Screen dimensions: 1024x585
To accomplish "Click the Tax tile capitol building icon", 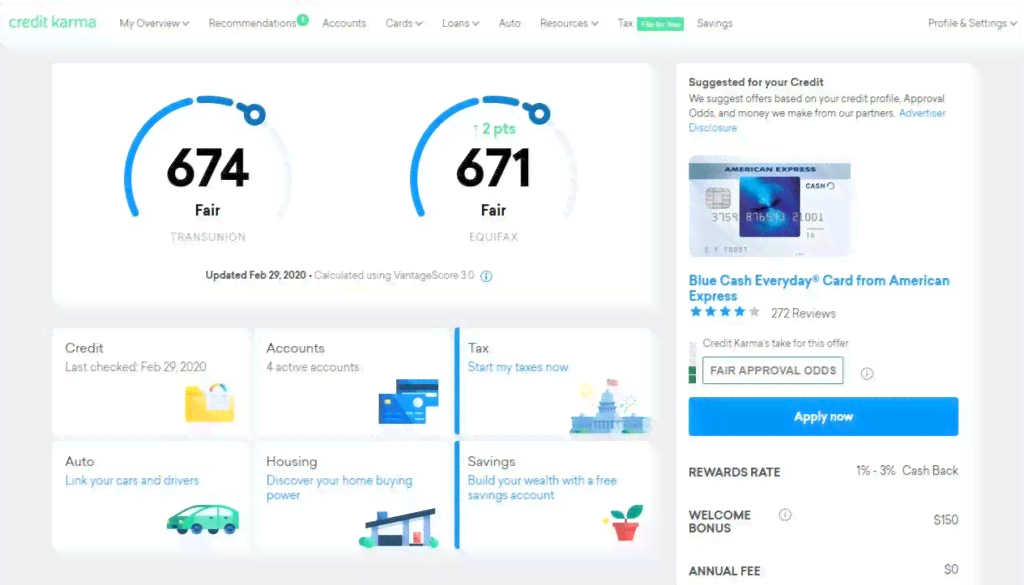I will (610, 407).
